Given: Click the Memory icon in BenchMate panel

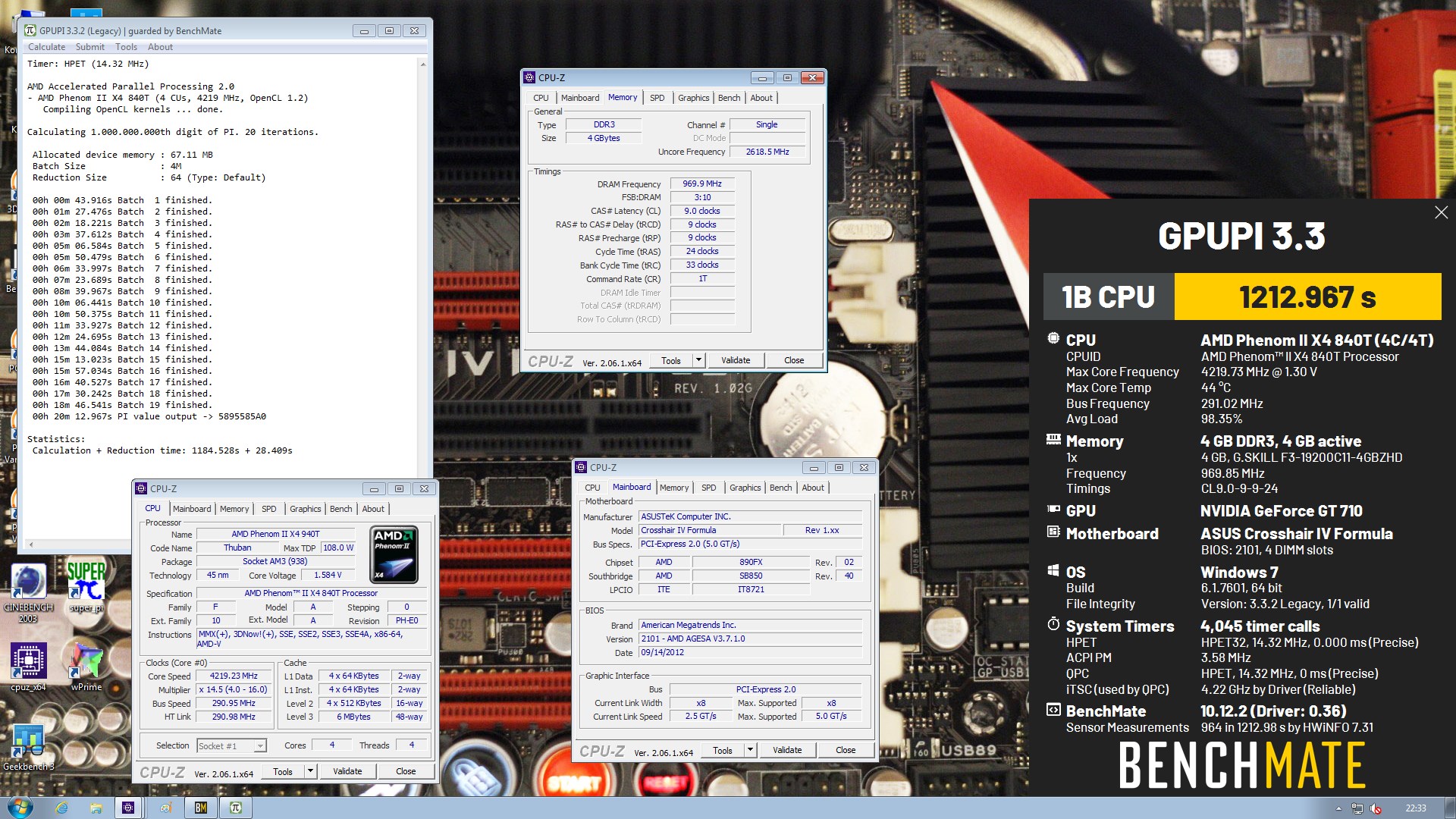Looking at the screenshot, I should point(1053,439).
